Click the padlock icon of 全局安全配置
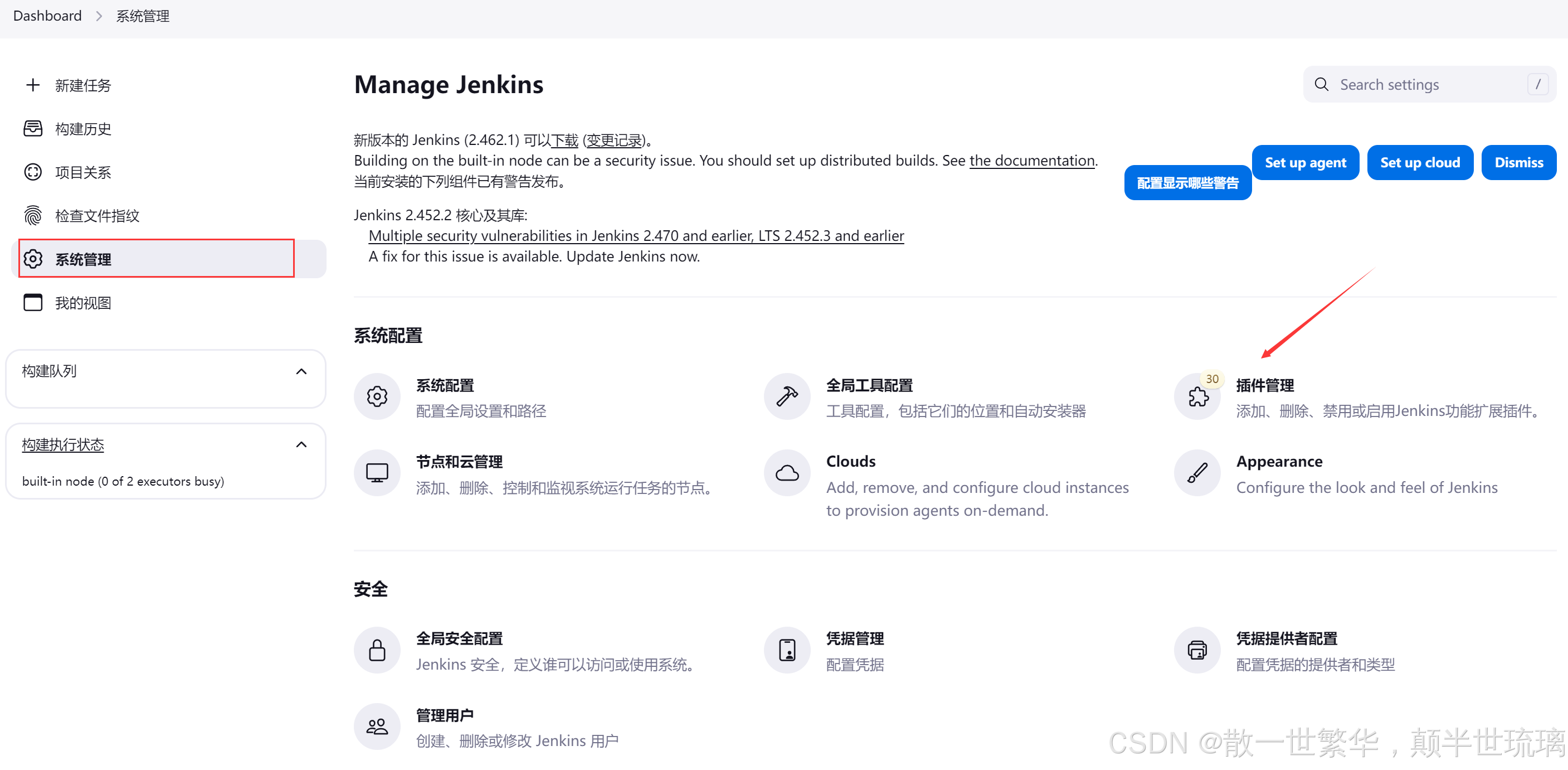 pyautogui.click(x=377, y=650)
